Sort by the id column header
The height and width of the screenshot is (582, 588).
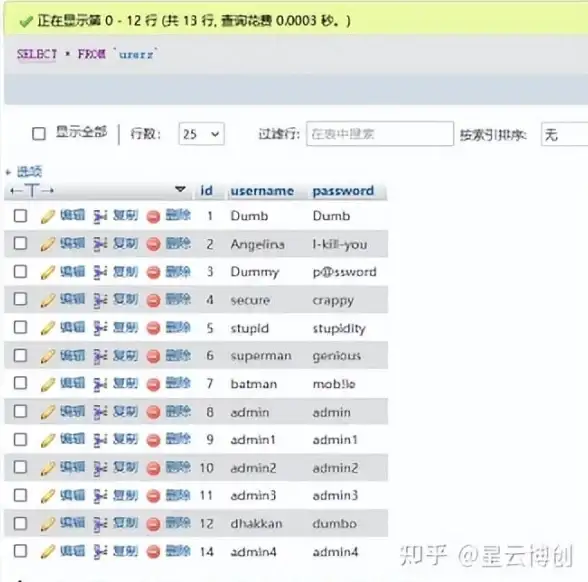tap(207, 190)
